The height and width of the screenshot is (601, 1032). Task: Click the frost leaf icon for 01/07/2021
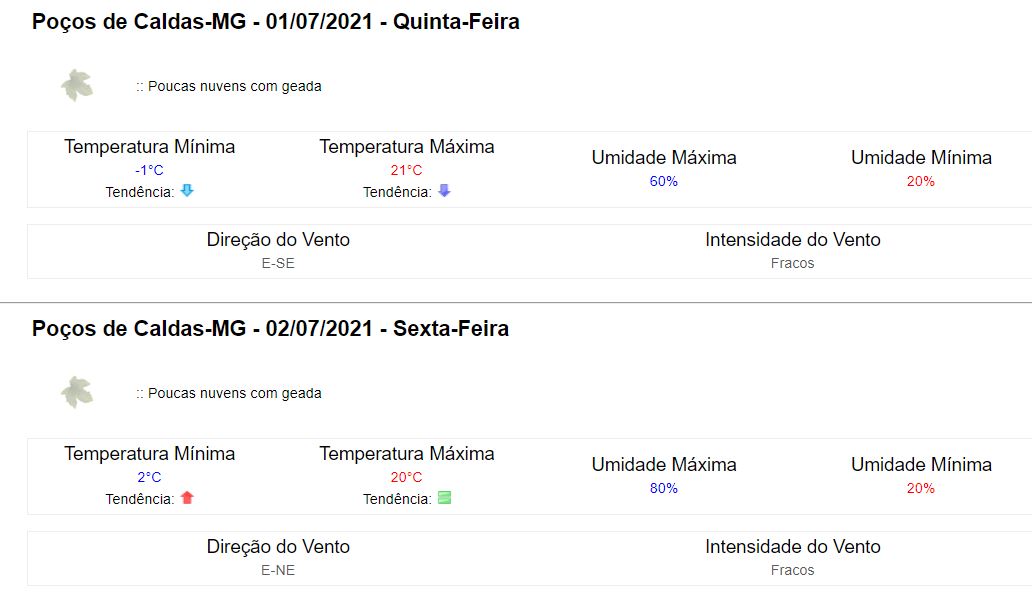[x=77, y=85]
